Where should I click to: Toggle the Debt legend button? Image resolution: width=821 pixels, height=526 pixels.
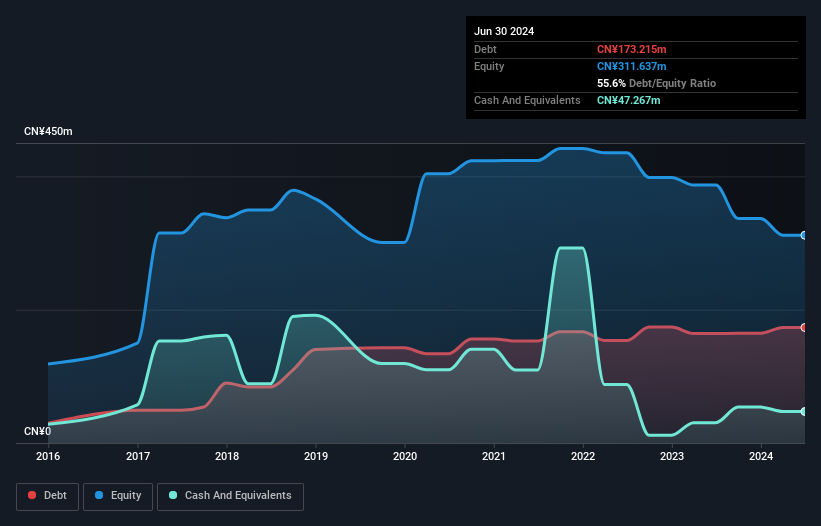[x=48, y=496]
